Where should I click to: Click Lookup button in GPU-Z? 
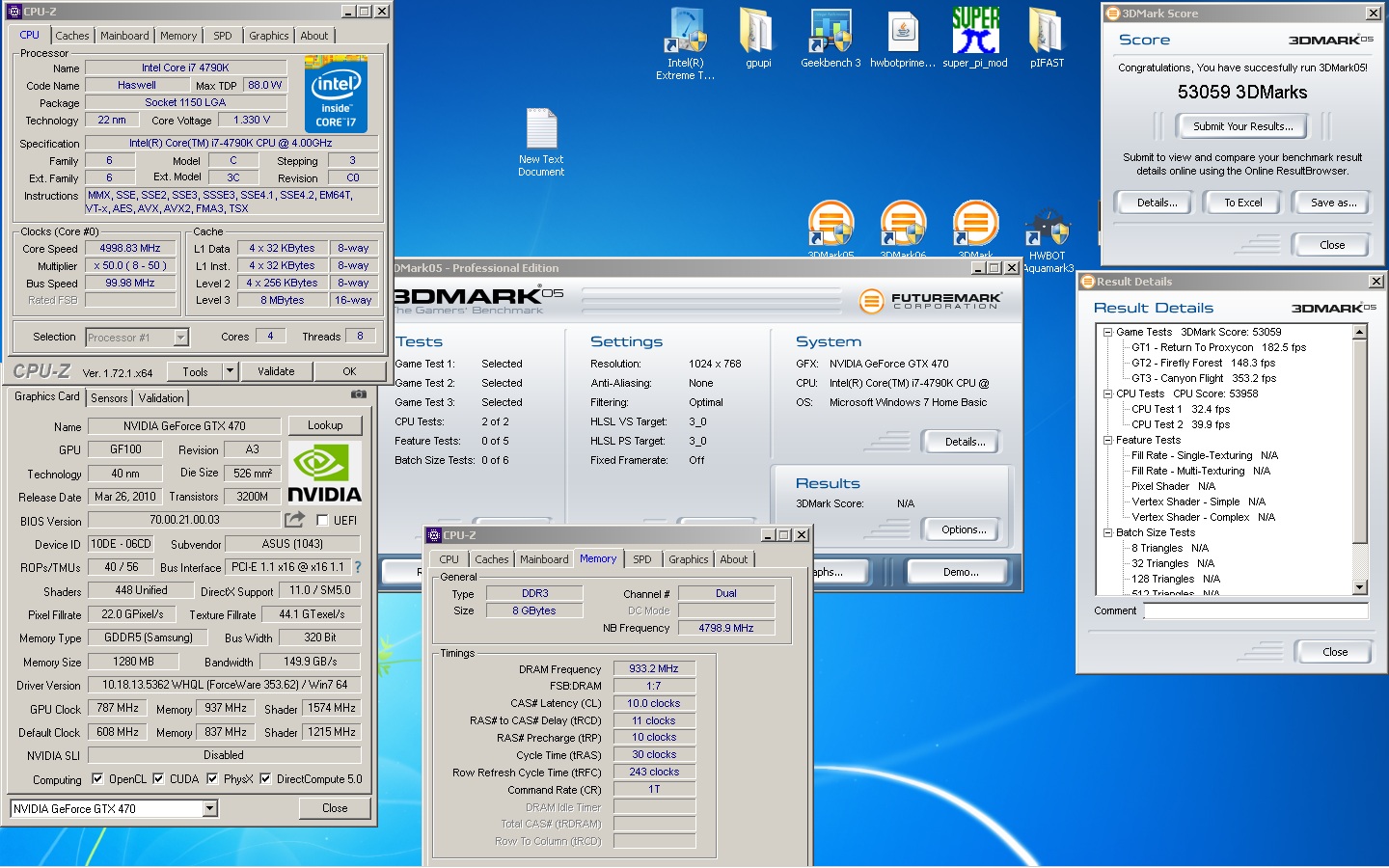(325, 425)
